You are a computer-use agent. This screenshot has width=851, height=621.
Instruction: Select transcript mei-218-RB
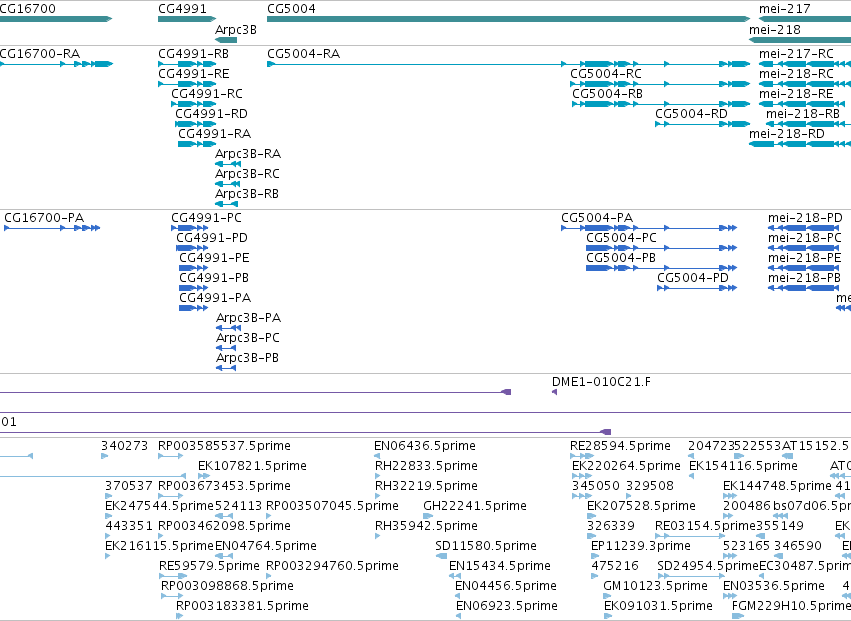tap(803, 114)
